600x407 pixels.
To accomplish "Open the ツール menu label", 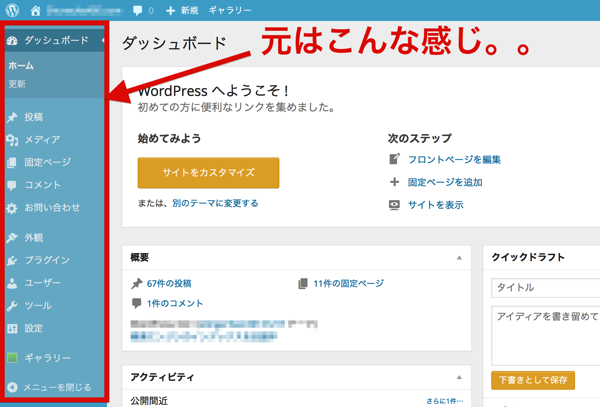I will click(x=38, y=306).
